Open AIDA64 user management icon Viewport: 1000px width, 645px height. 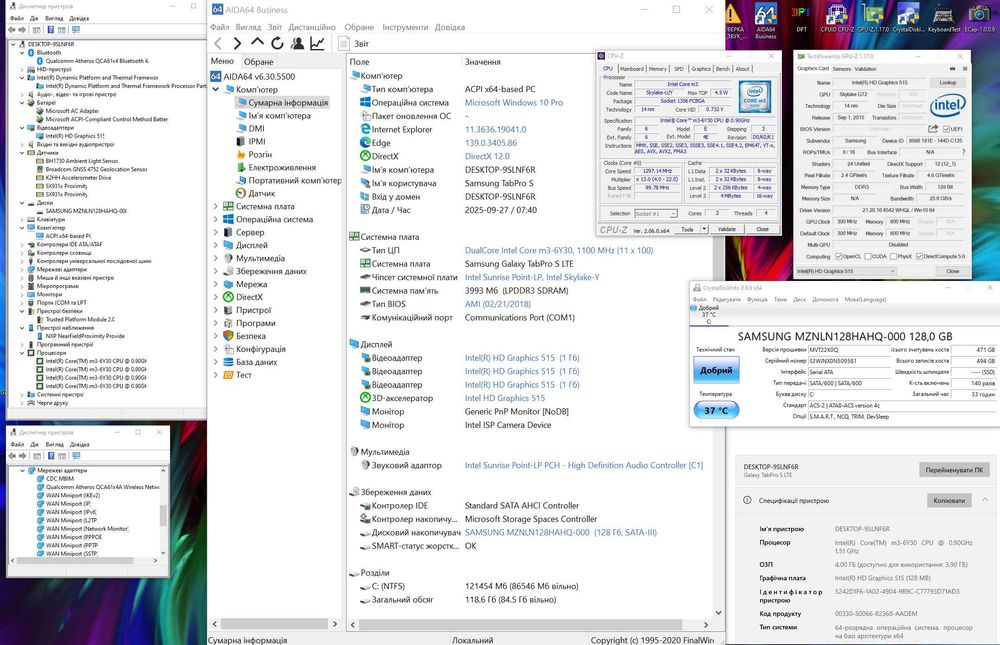297,43
